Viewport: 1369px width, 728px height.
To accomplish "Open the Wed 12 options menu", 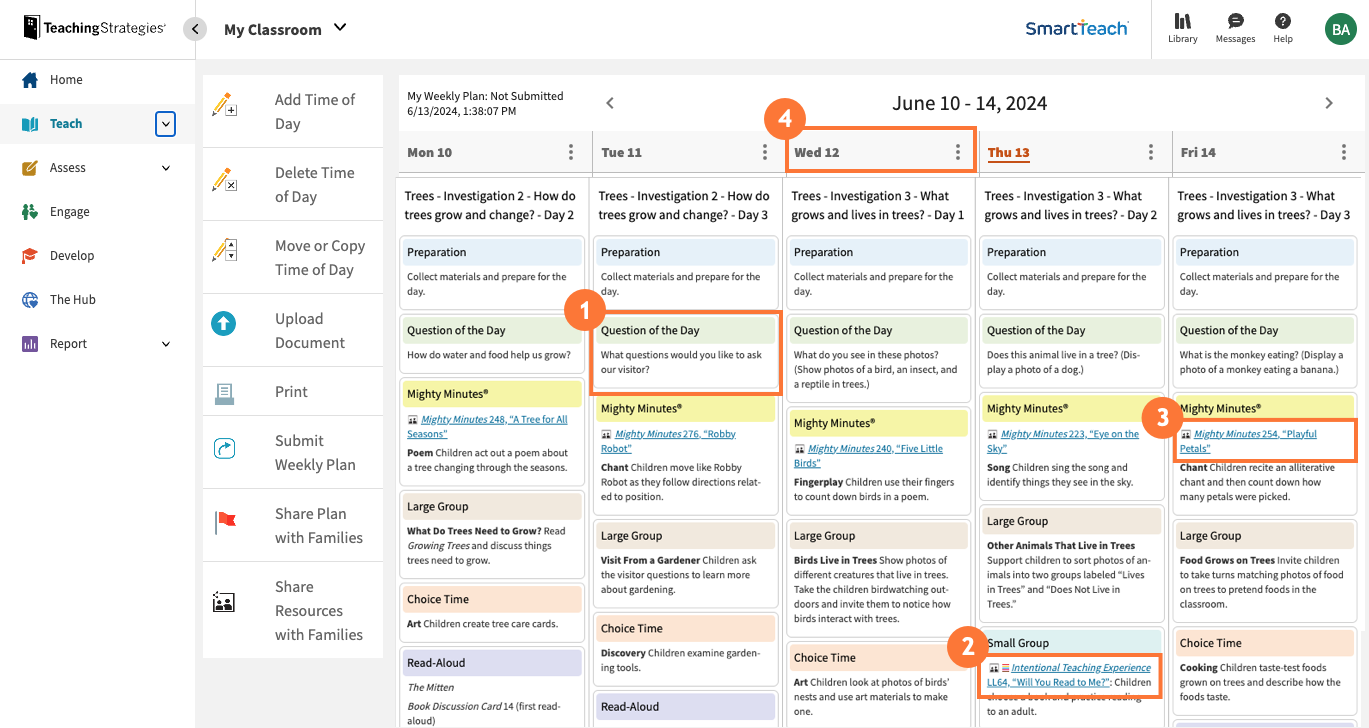I will (x=958, y=151).
